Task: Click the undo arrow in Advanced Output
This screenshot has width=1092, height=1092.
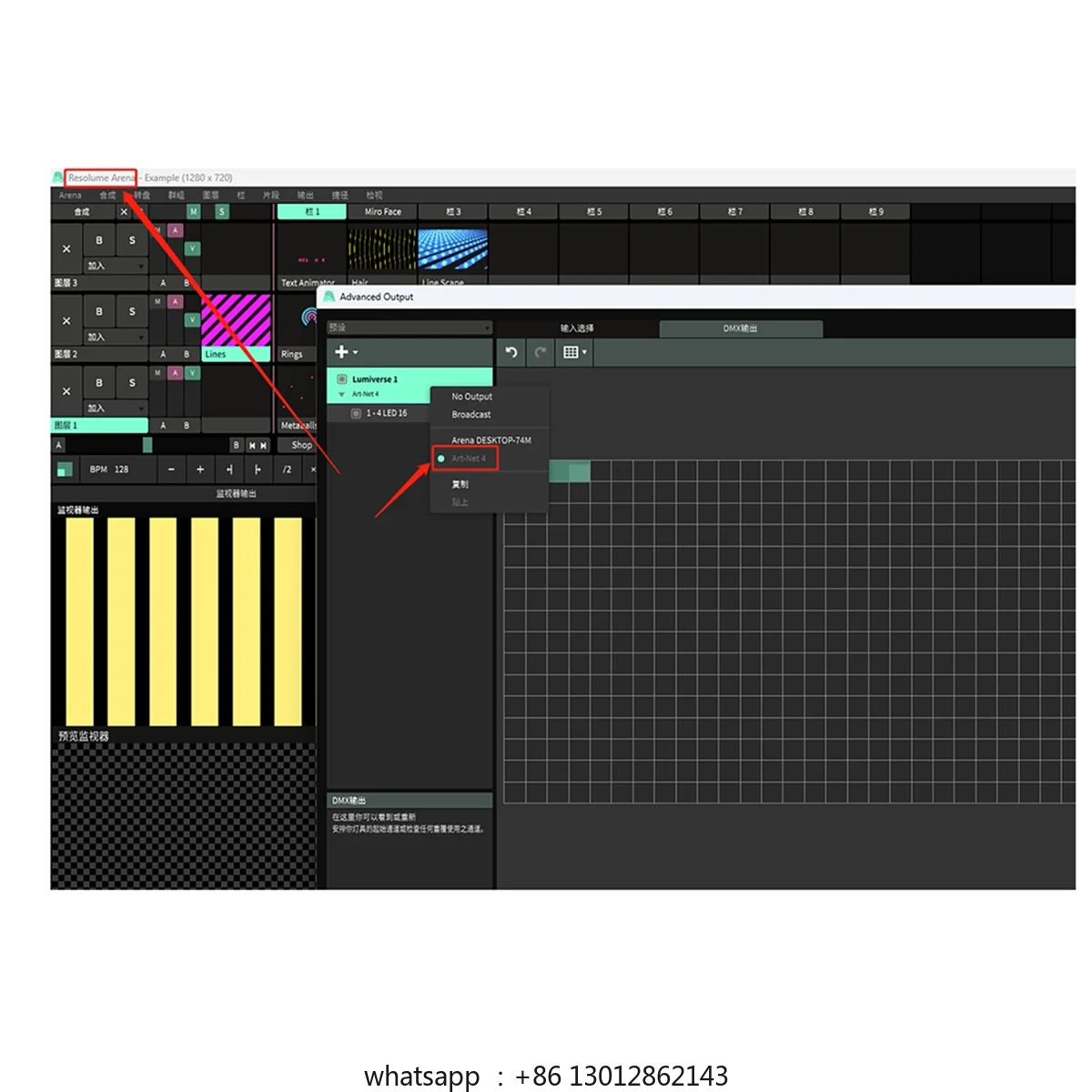Action: (x=511, y=352)
